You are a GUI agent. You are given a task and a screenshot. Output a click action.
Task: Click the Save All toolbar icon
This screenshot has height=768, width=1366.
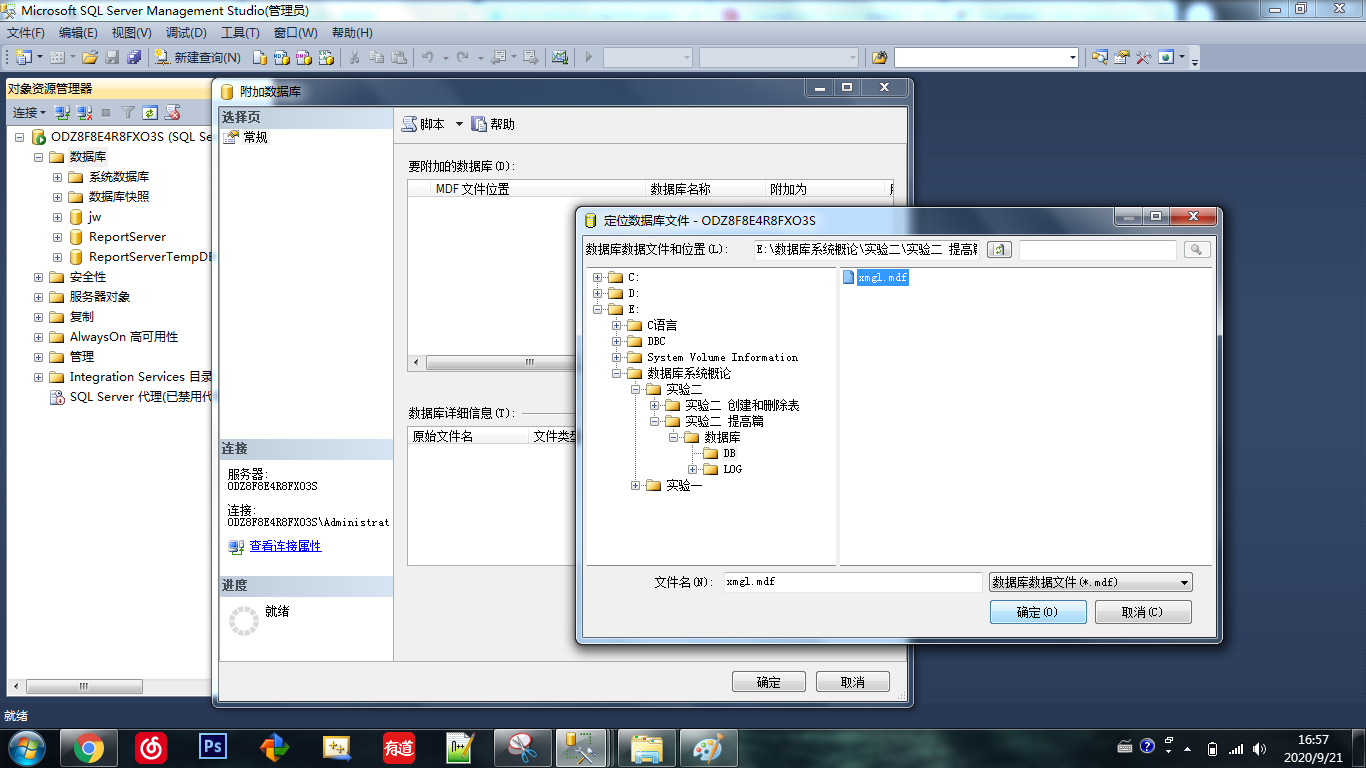click(132, 57)
